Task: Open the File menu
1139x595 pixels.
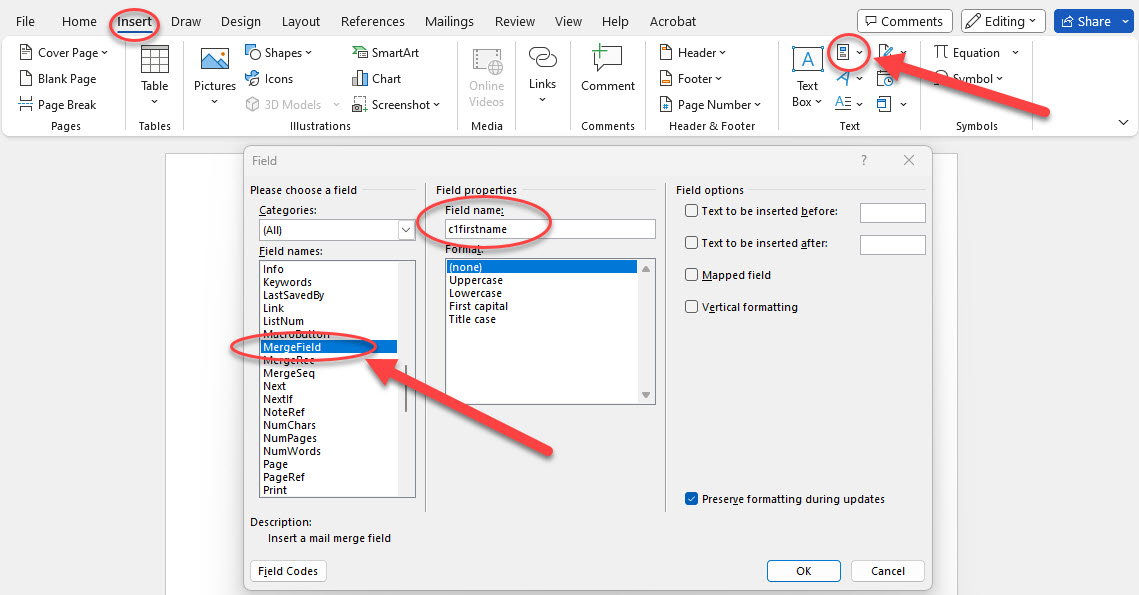Action: tap(25, 21)
